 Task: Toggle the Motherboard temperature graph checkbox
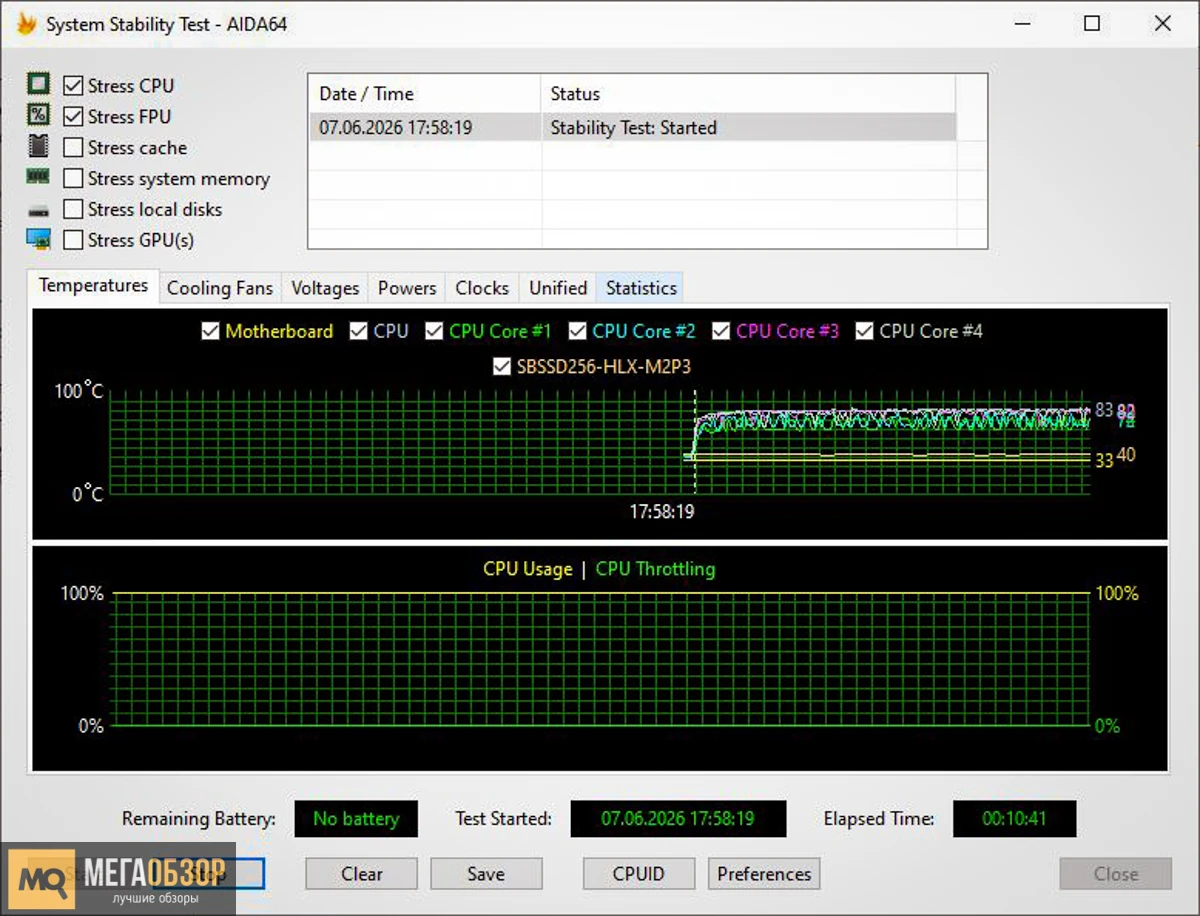210,331
